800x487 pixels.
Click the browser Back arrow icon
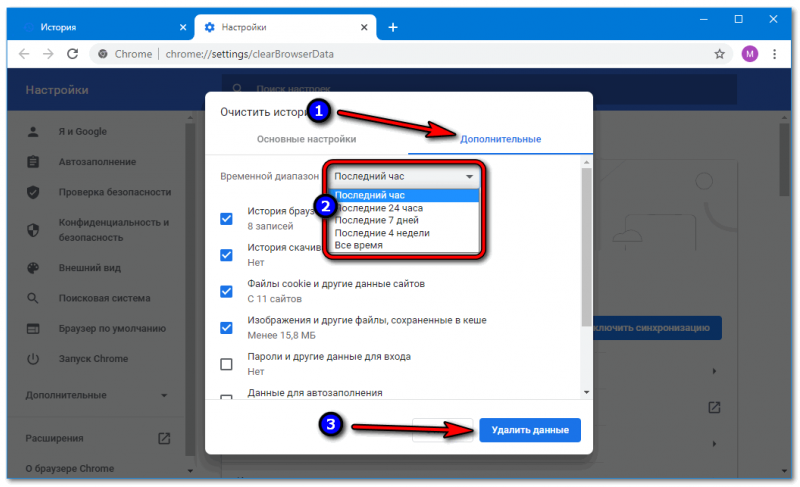pos(22,53)
